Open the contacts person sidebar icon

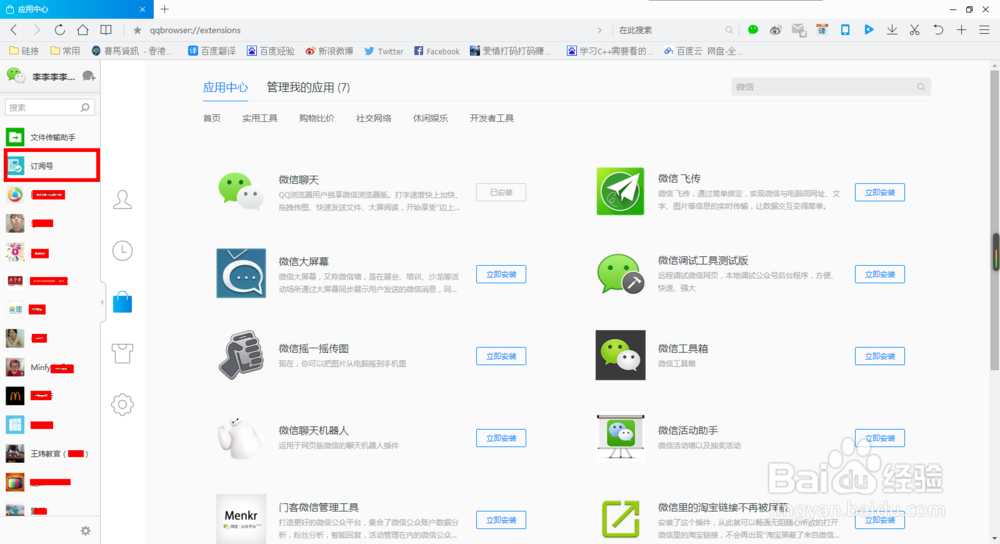coord(122,200)
